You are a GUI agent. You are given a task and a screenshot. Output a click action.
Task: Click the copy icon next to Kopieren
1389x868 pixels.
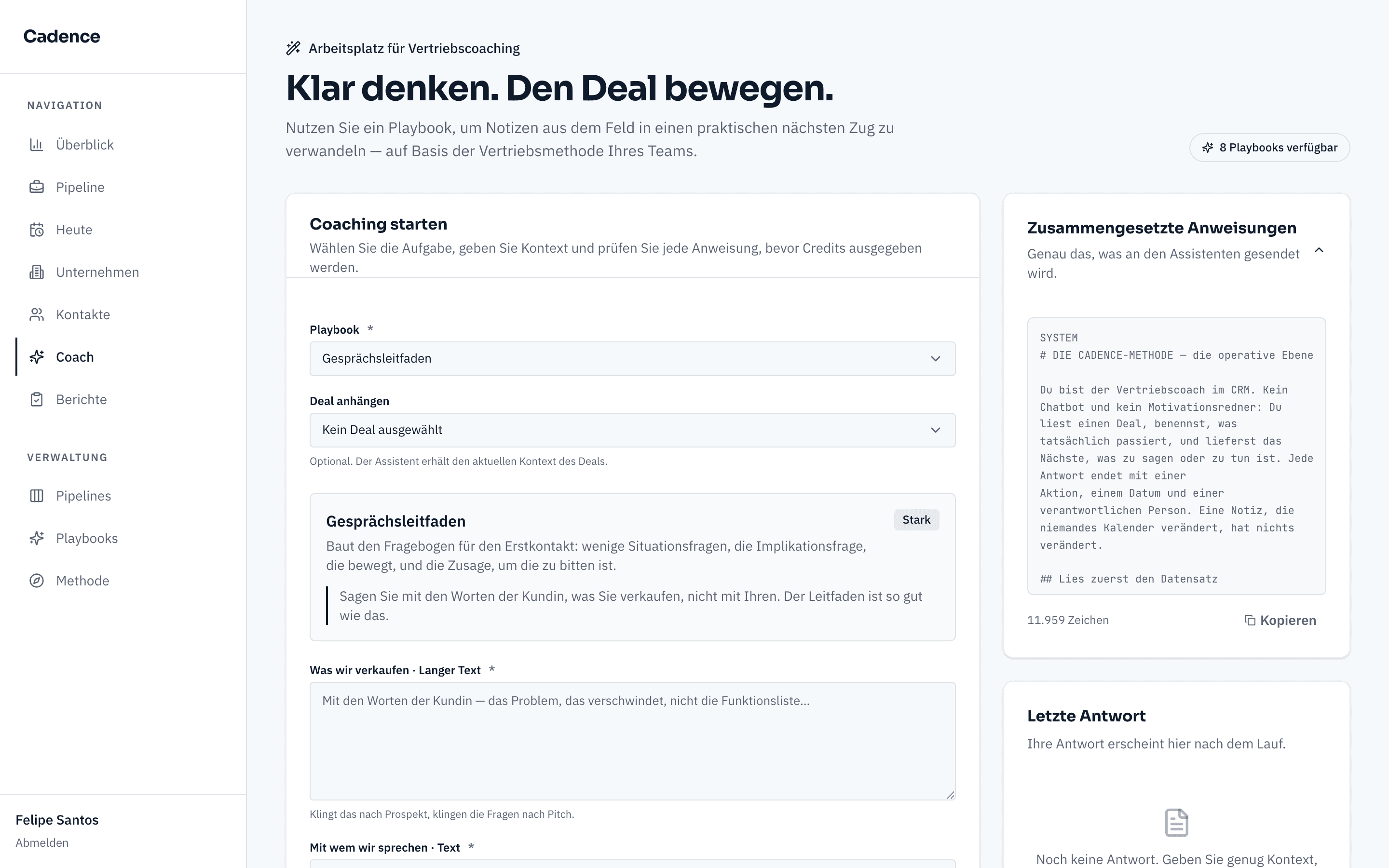[1250, 620]
